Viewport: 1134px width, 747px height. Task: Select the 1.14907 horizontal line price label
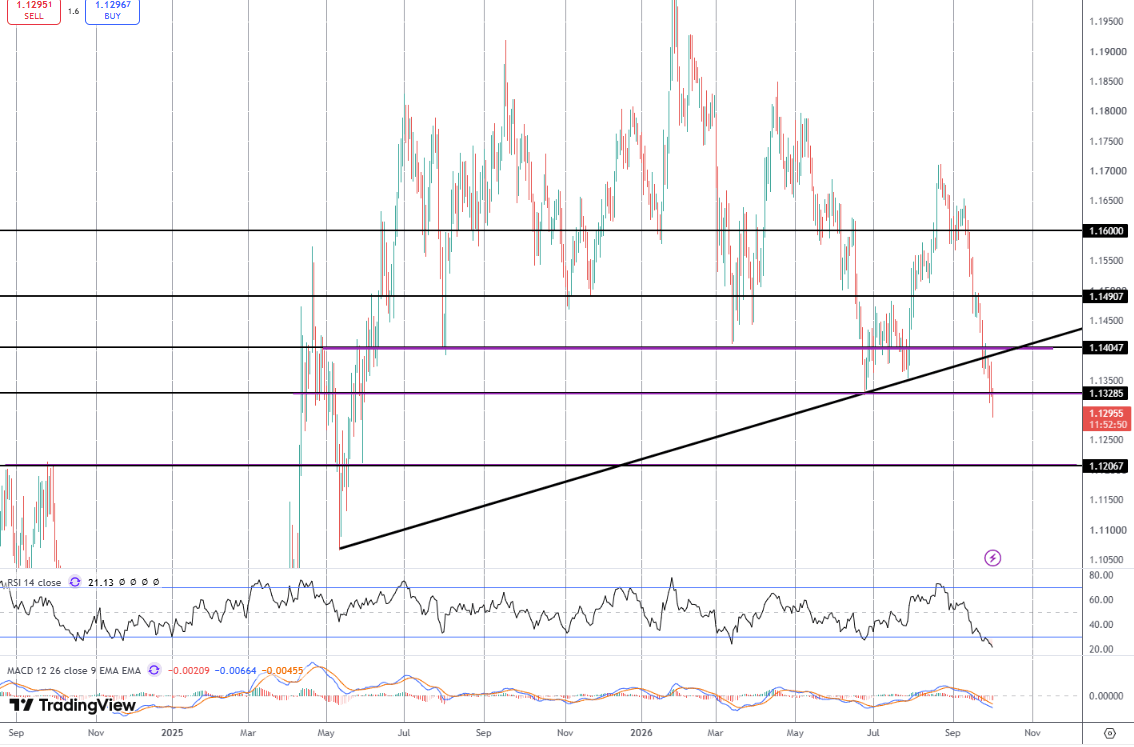coord(1106,296)
